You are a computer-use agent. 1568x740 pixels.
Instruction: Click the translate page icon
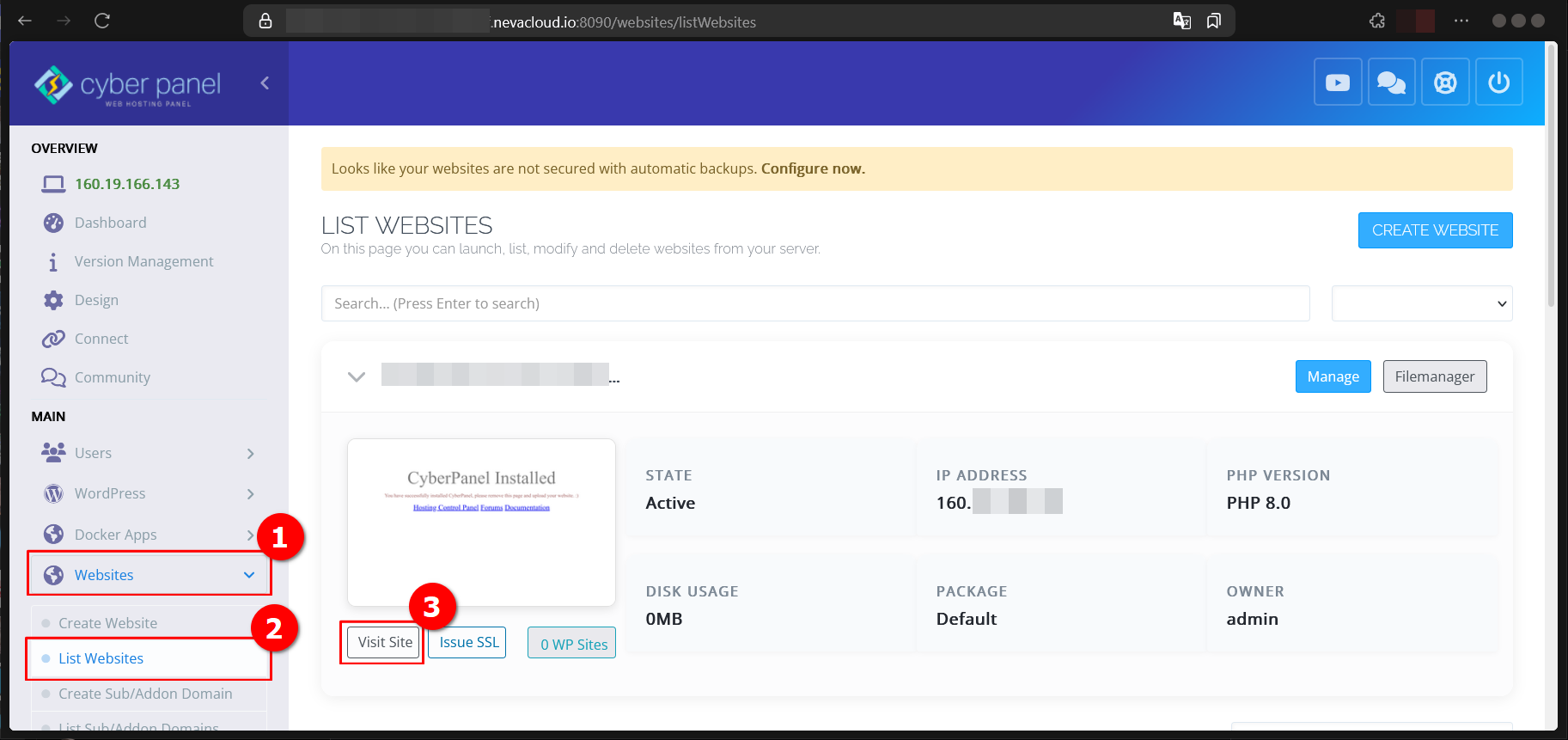(x=1182, y=21)
